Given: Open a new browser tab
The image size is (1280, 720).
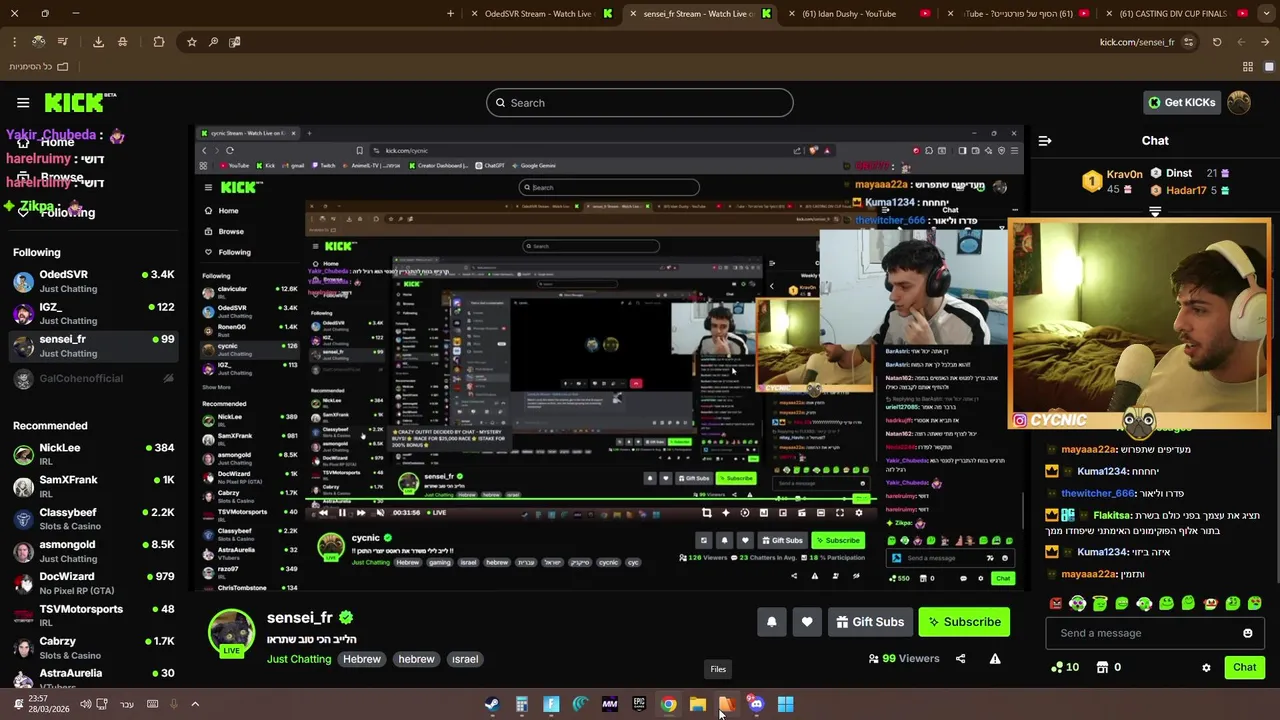Looking at the screenshot, I should click(x=450, y=14).
